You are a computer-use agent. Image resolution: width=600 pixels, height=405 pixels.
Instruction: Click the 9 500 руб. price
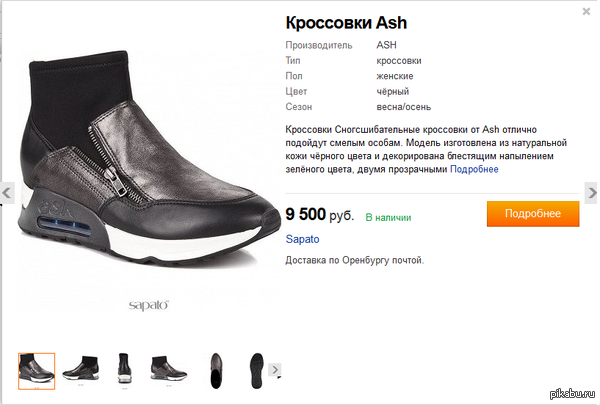[319, 215]
